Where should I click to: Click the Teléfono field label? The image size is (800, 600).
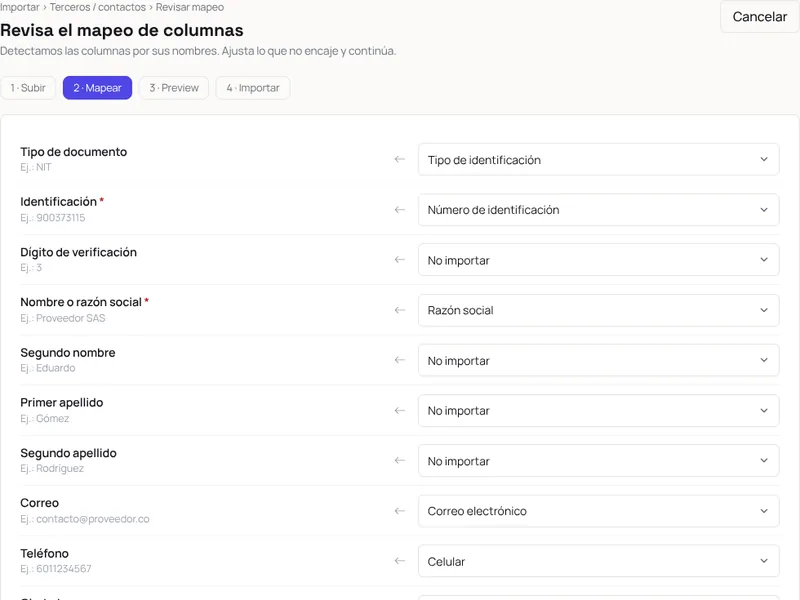(x=44, y=554)
